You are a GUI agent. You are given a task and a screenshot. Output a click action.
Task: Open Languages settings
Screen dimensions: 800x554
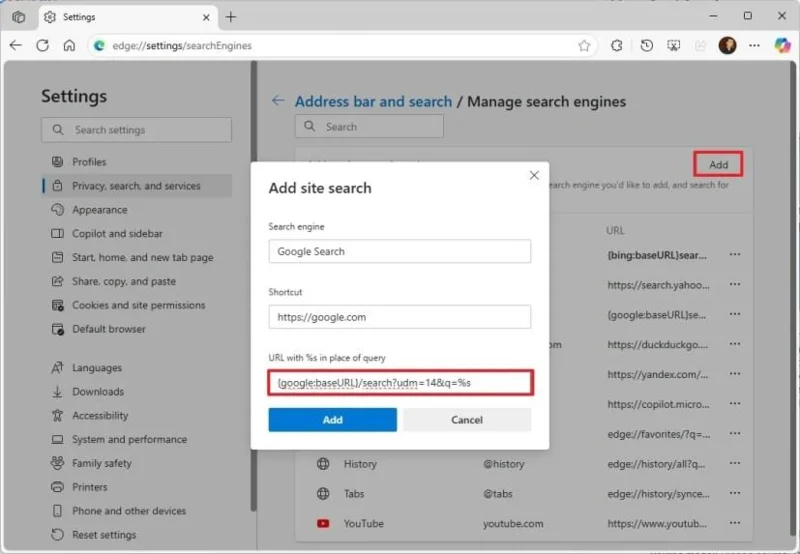[x=136, y=368]
